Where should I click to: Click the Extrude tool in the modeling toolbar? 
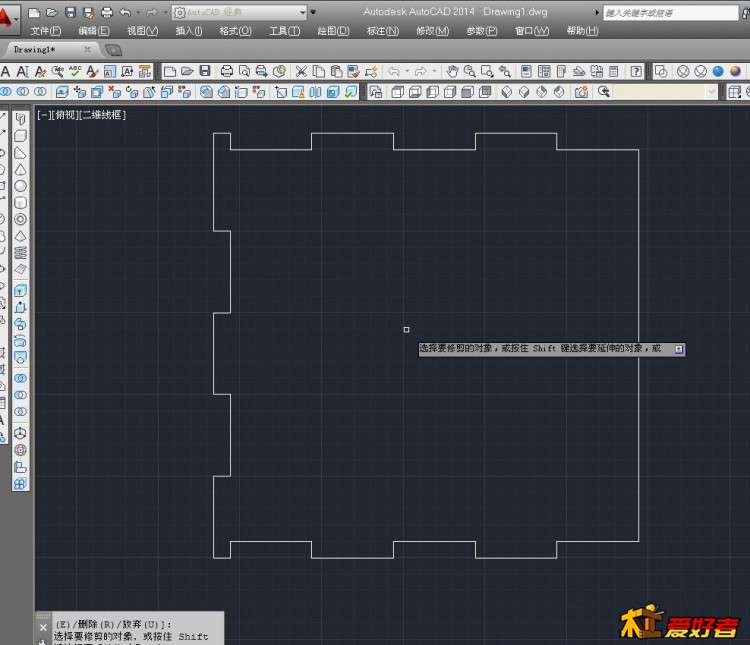pos(20,290)
